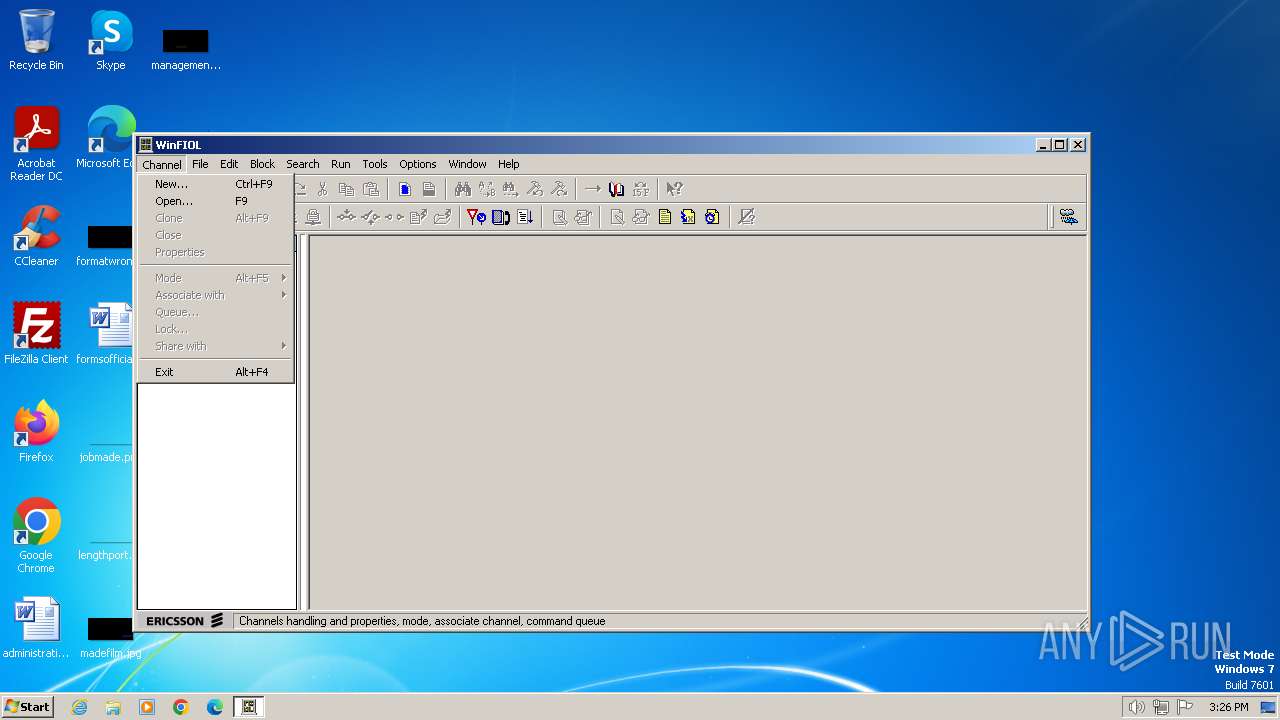The height and width of the screenshot is (720, 1280).
Task: Click the grayed Properties menu entry
Action: pos(215,252)
